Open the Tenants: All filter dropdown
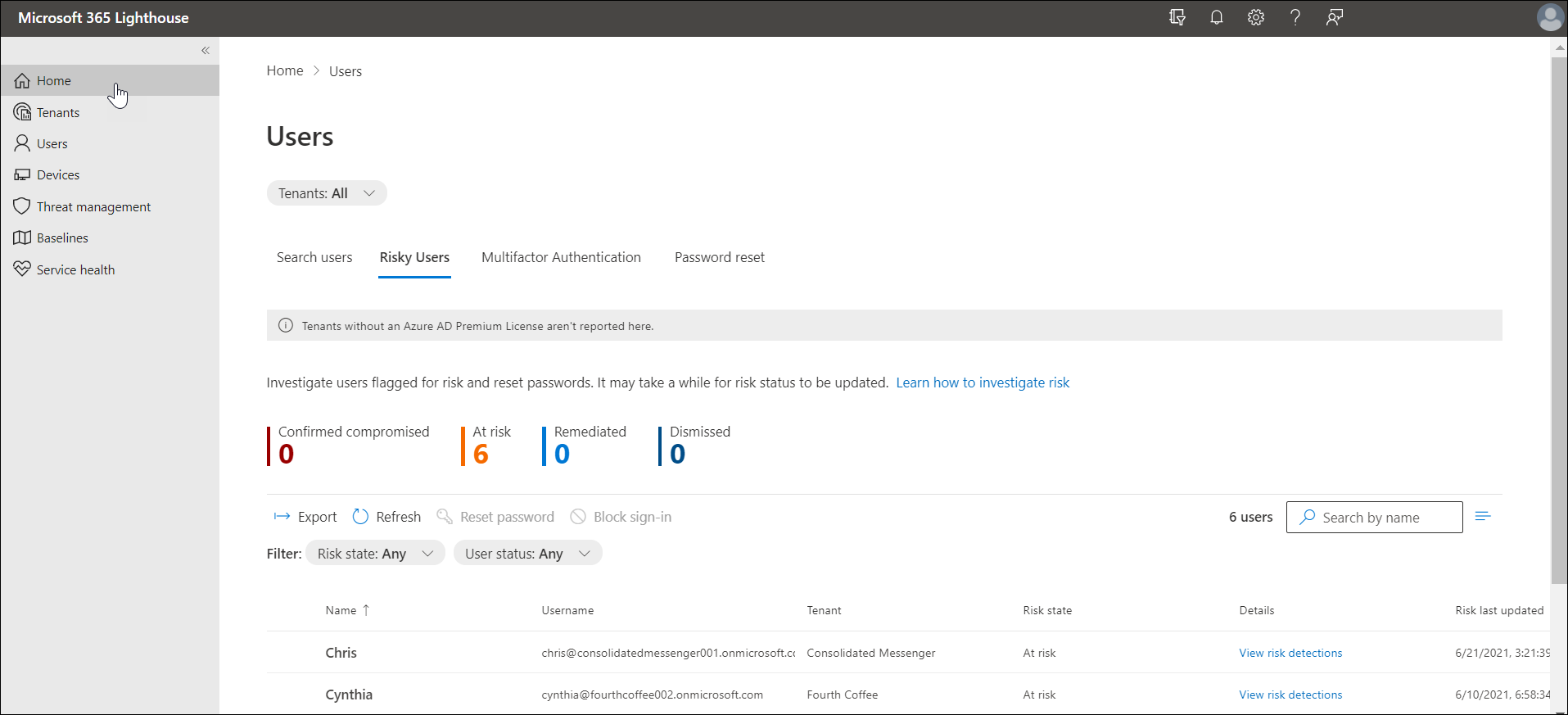 pos(327,193)
